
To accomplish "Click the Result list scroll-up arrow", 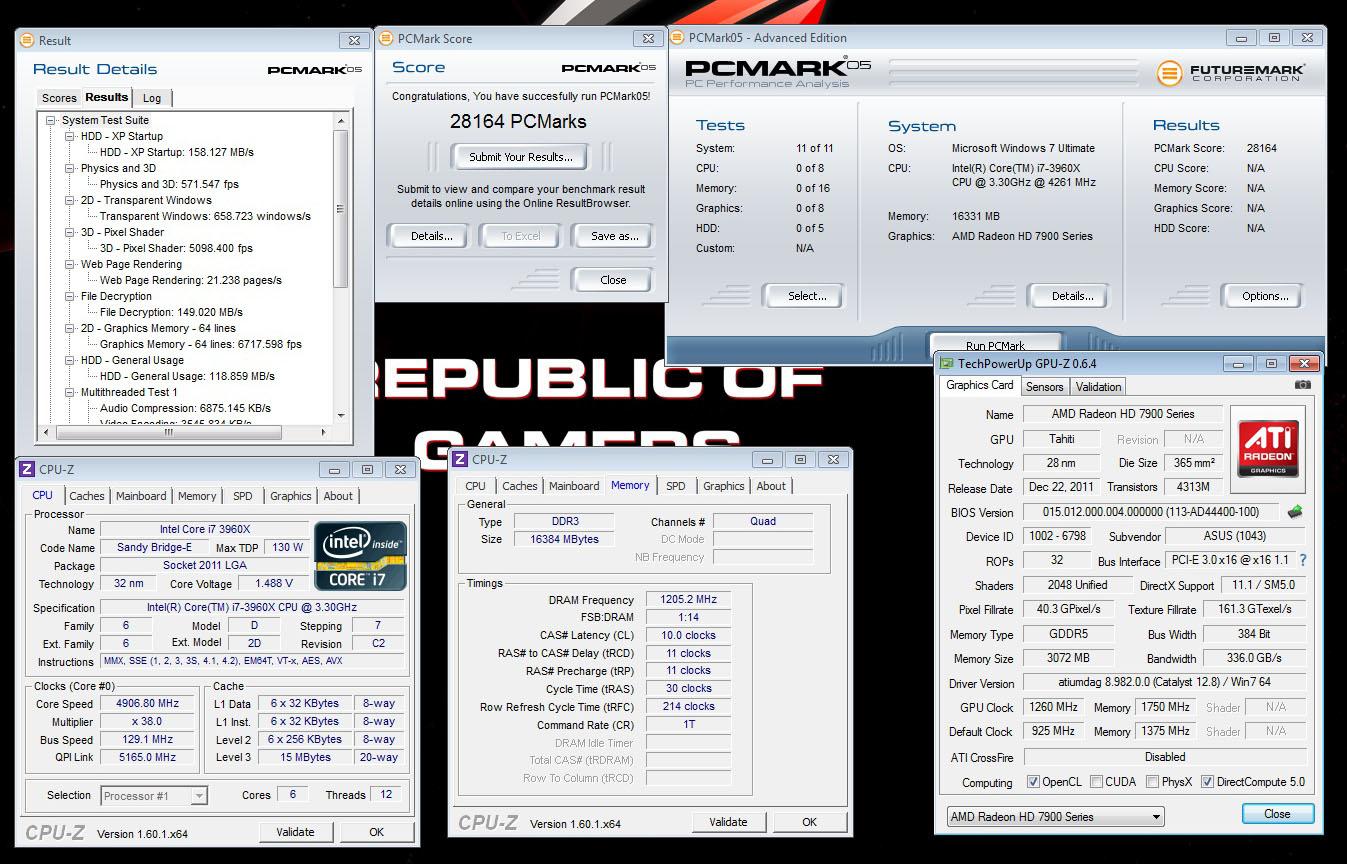I will tap(341, 121).
